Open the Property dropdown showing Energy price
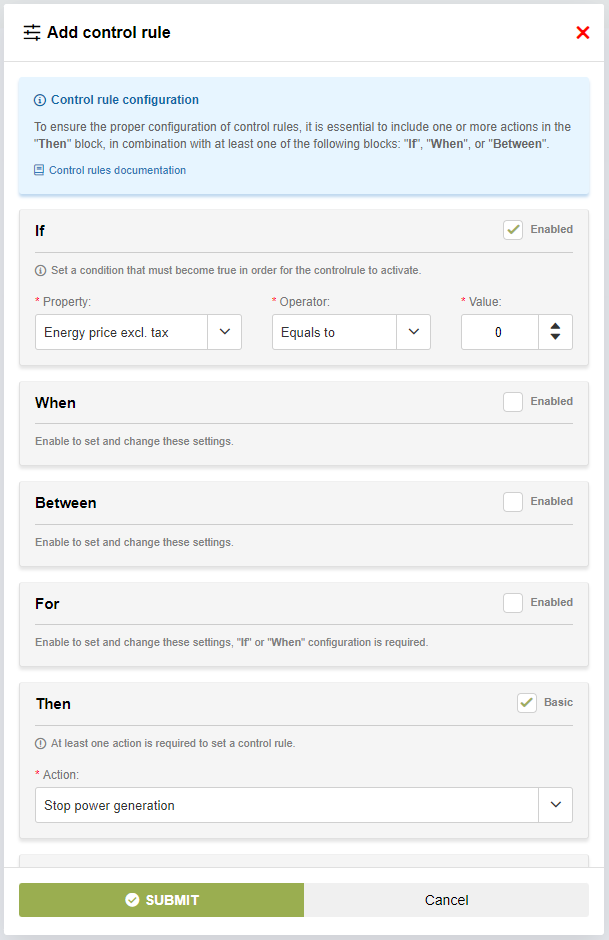The width and height of the screenshot is (609, 940). pyautogui.click(x=138, y=332)
